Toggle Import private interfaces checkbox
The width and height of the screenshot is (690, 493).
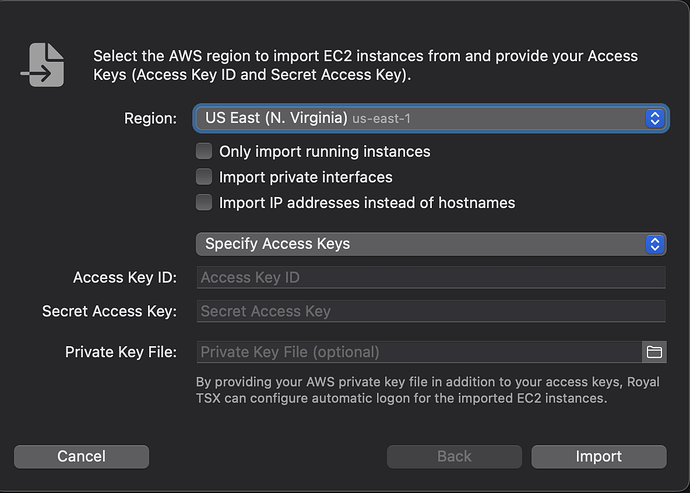point(204,177)
